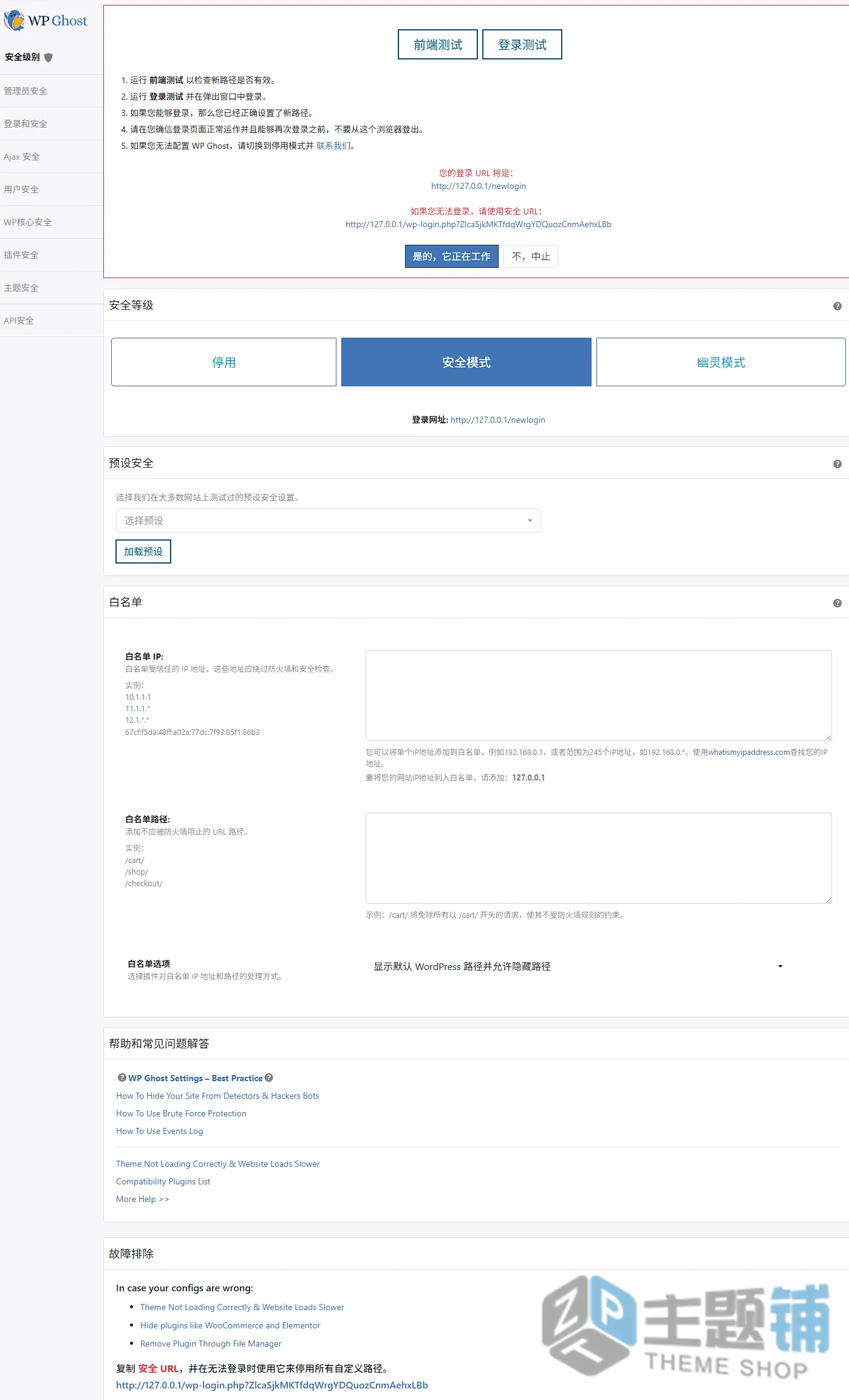Click question icon before WP Ghost Settings
This screenshot has height=1400, width=849.
pos(122,1077)
